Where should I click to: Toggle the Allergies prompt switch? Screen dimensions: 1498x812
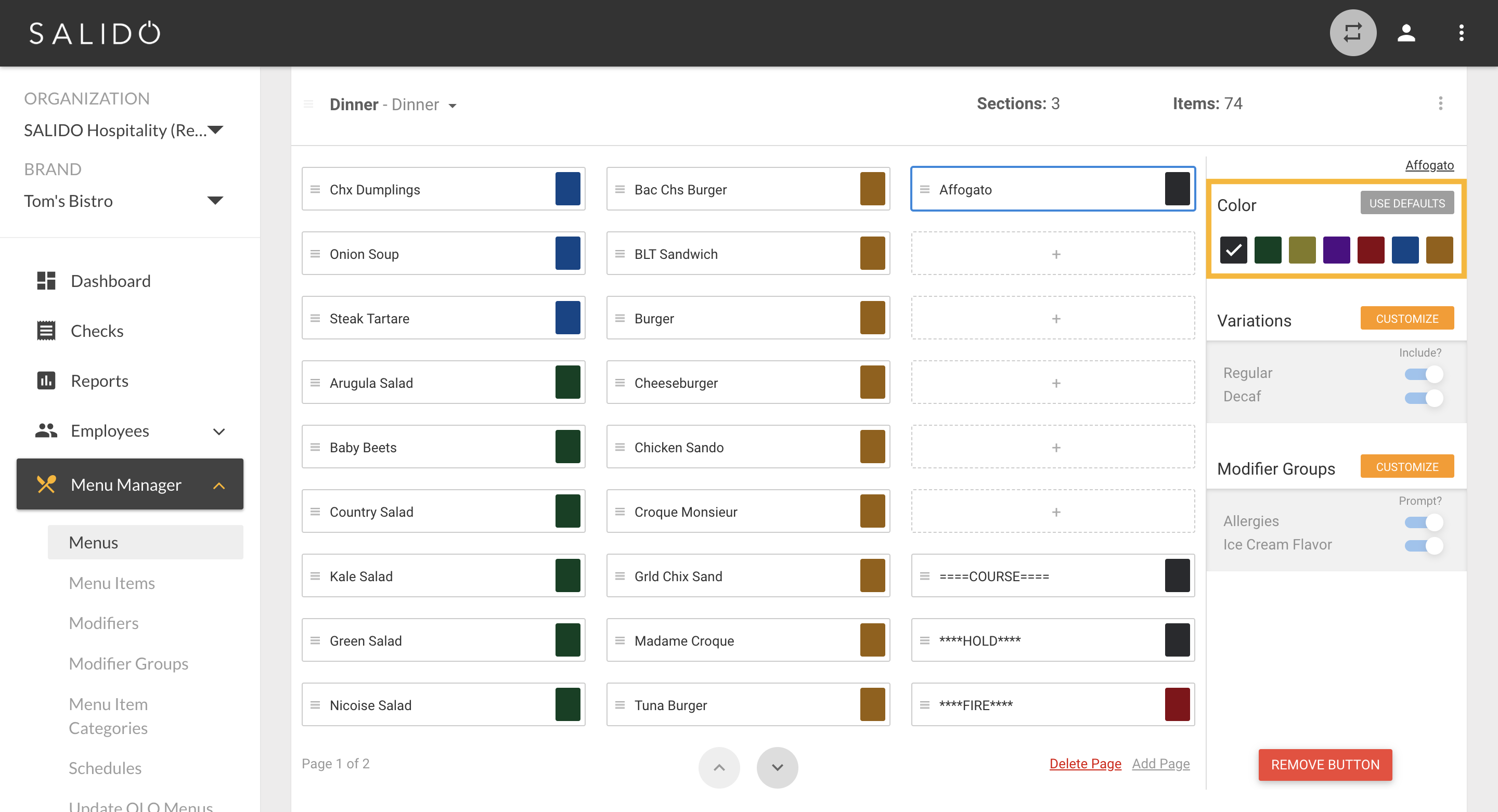(x=1424, y=522)
